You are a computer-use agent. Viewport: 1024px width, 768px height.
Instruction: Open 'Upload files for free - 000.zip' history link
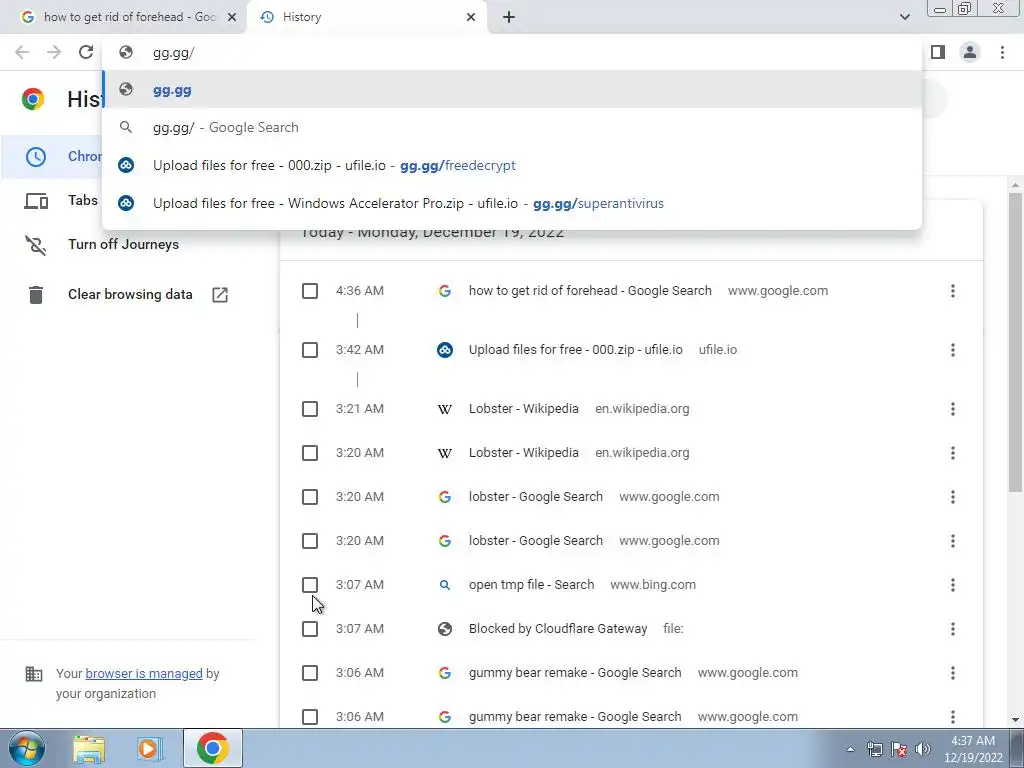(x=575, y=350)
